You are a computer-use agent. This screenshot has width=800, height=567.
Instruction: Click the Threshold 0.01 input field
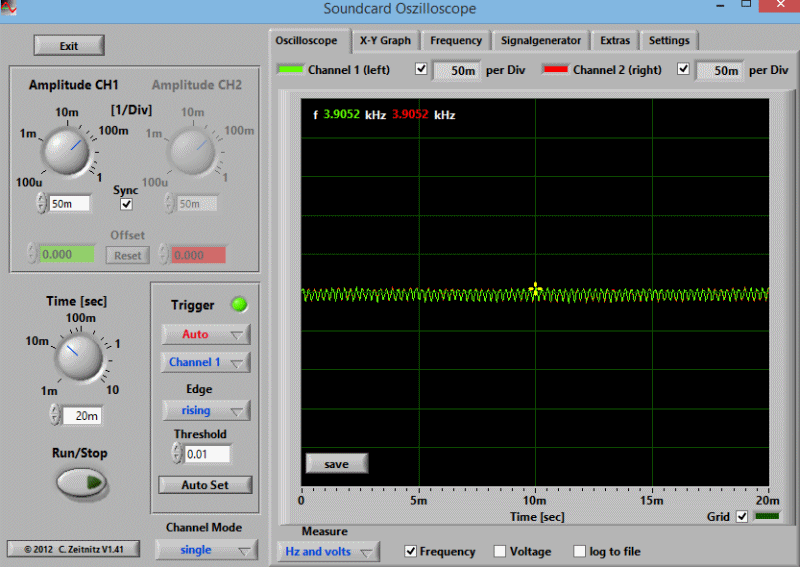[x=207, y=454]
